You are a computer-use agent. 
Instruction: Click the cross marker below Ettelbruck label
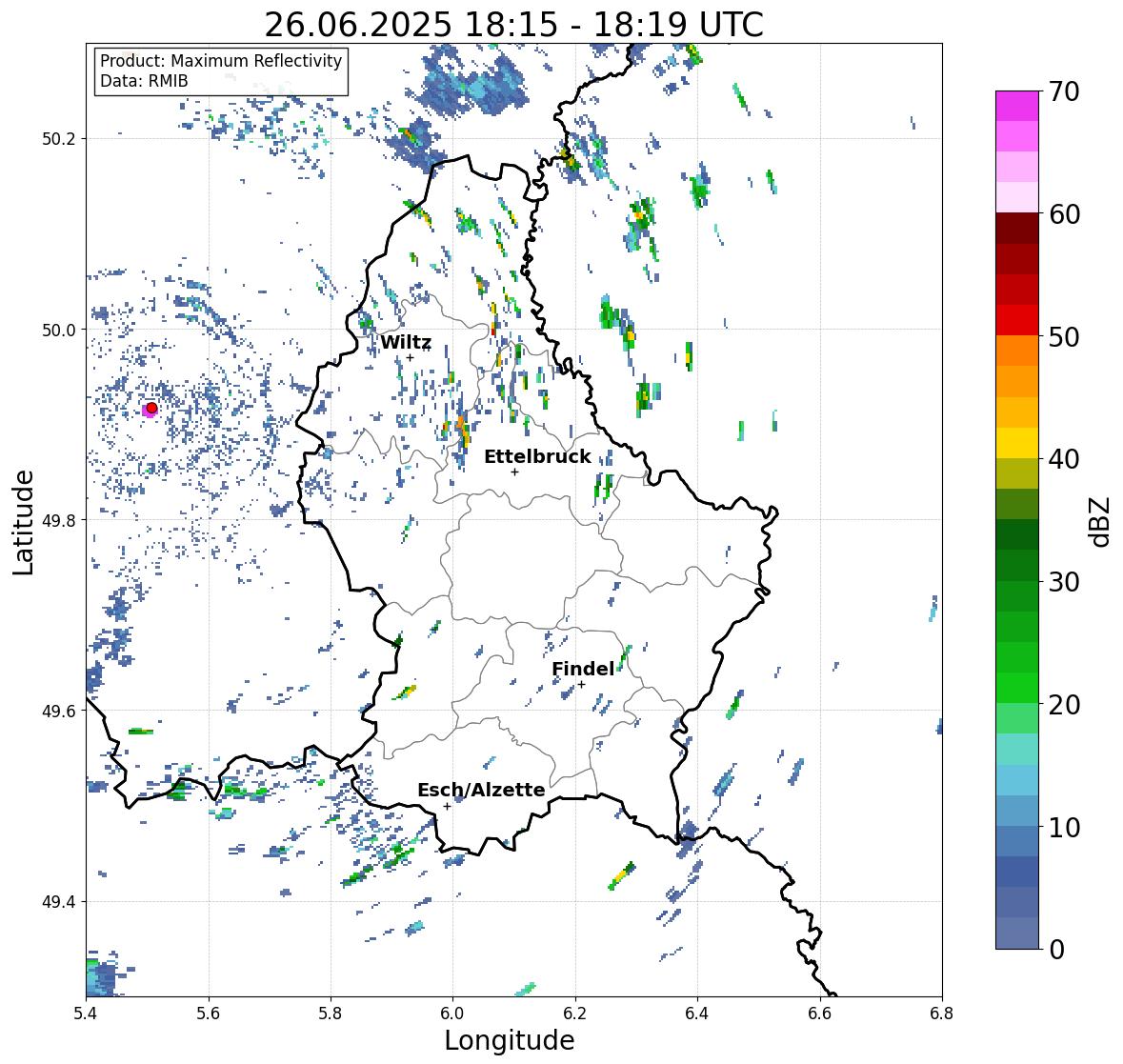click(514, 472)
